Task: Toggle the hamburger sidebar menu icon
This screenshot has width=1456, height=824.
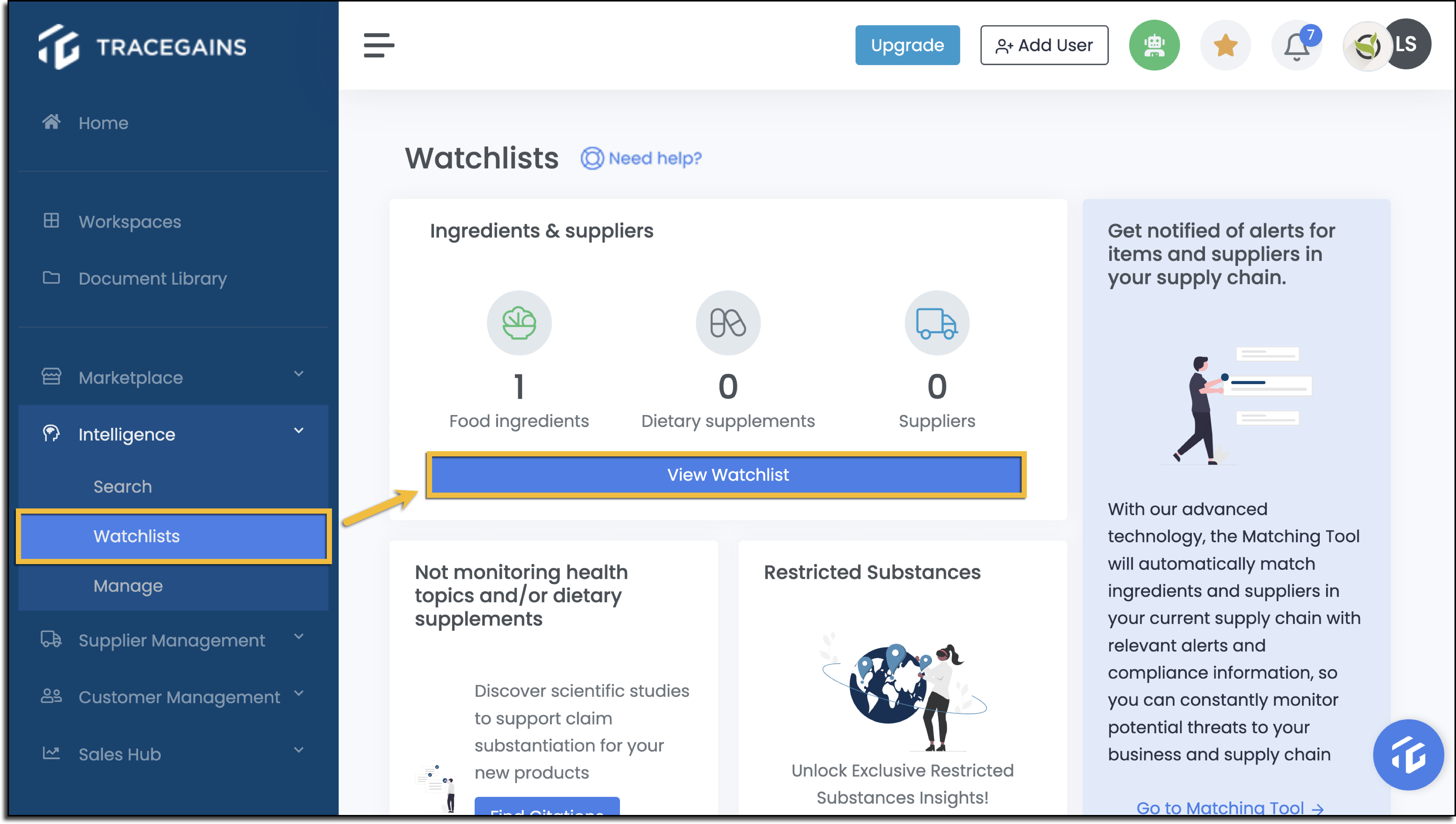Action: click(x=378, y=45)
